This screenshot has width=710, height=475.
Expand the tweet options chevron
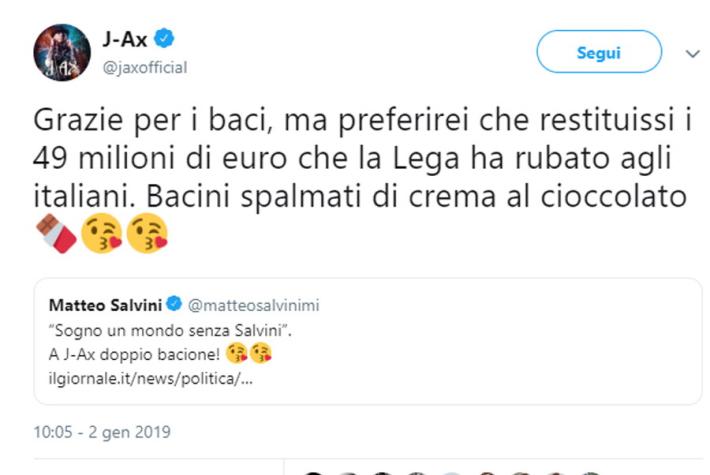(692, 52)
